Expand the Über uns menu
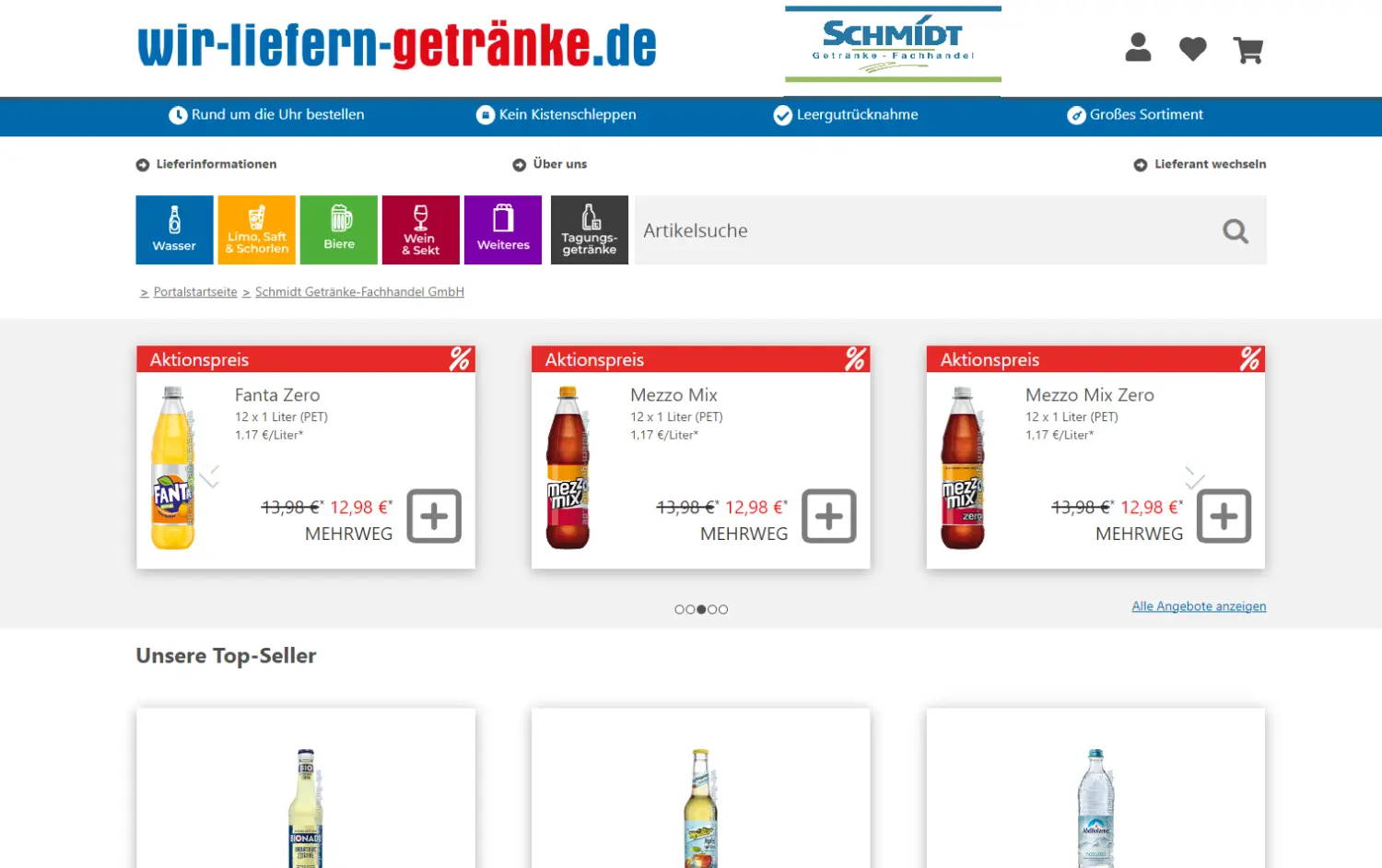The width and height of the screenshot is (1382, 868). 550,164
